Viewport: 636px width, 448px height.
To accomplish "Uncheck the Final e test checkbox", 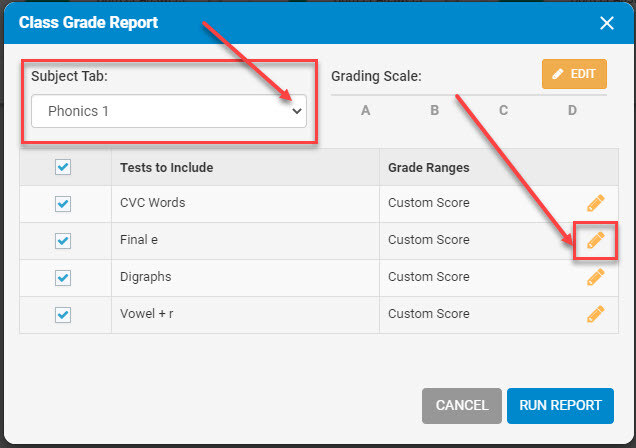I will pos(63,241).
